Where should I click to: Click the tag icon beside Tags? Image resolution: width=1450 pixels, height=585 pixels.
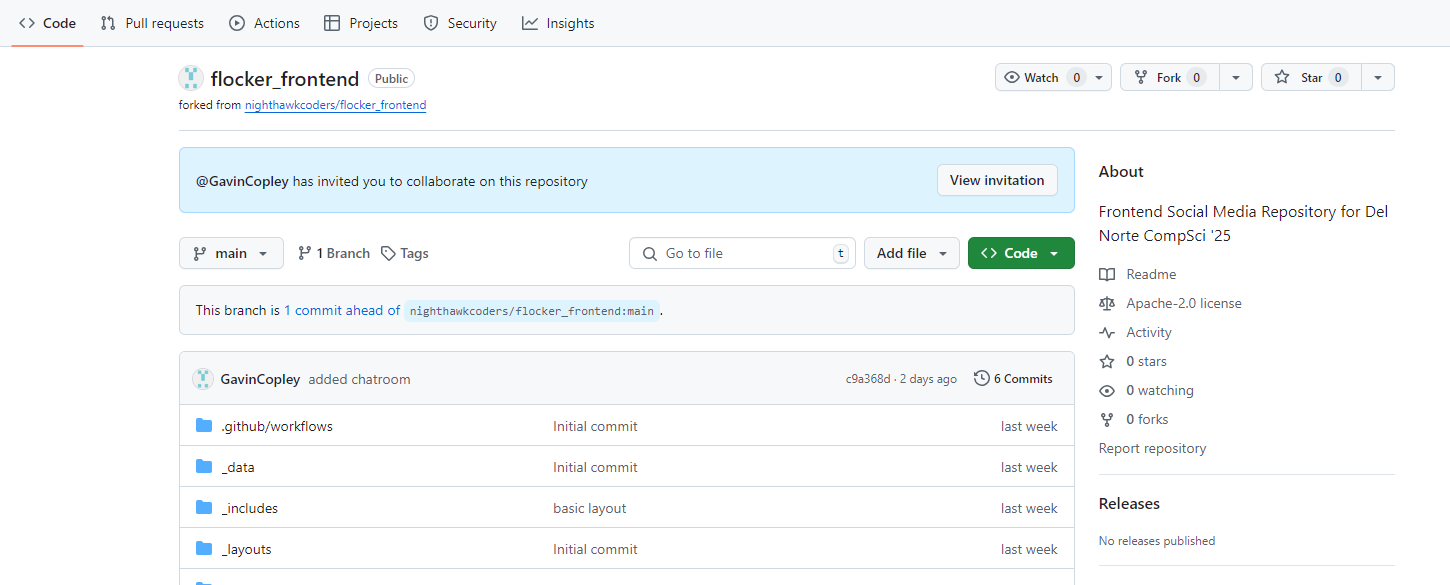[388, 253]
